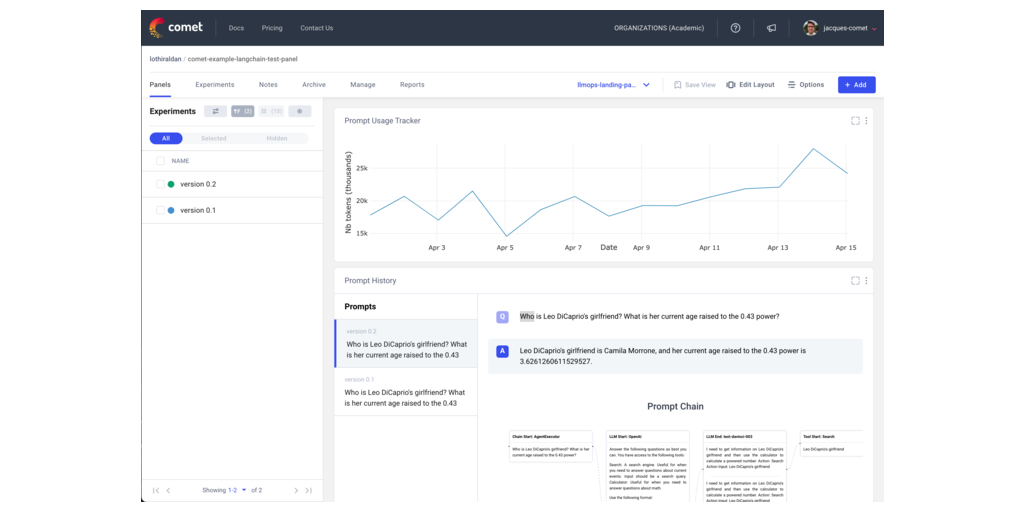Switch to the Experiments tab
1024x512 pixels.
[214, 85]
